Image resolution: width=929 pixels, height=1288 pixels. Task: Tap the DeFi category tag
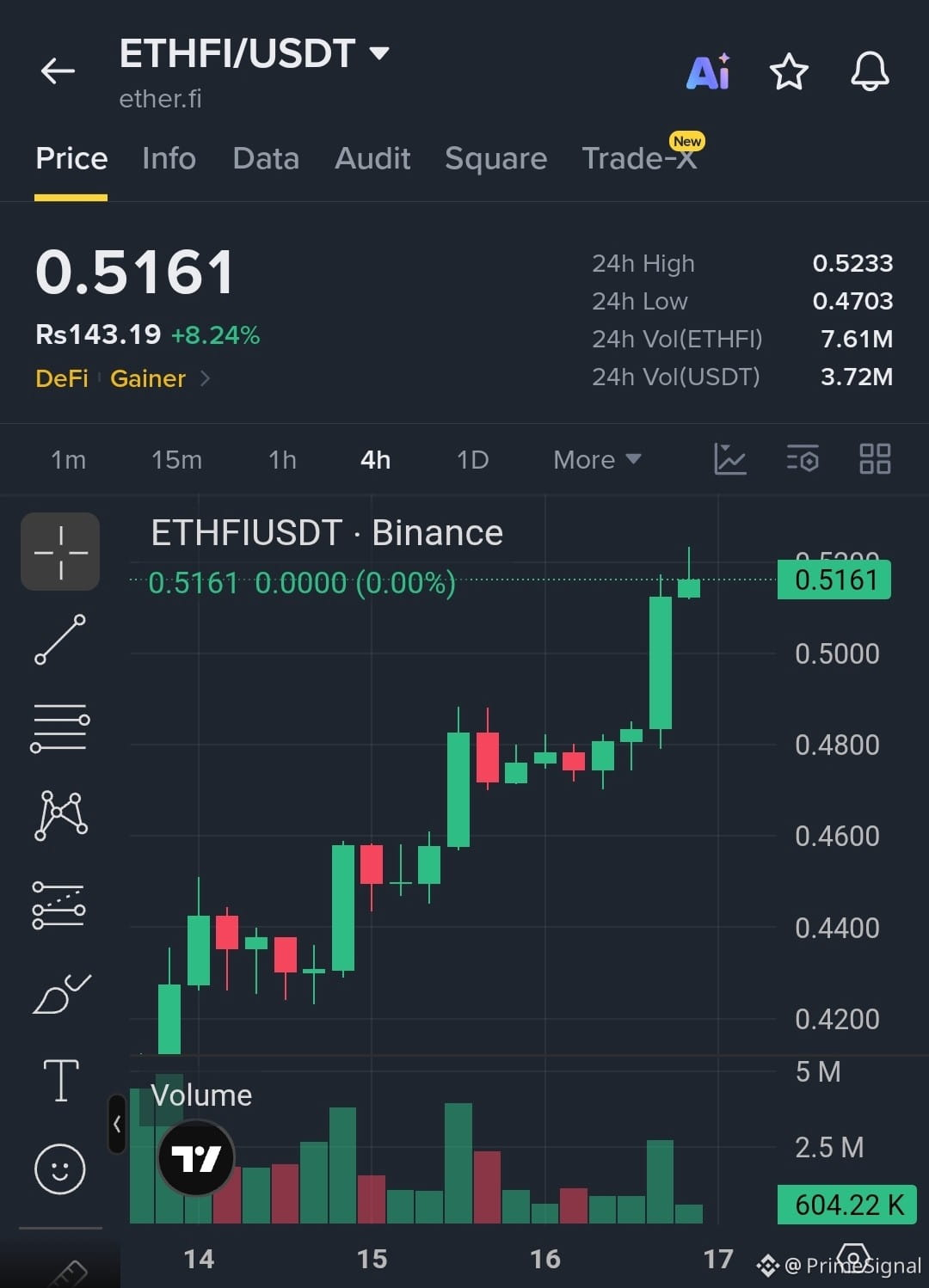62,378
